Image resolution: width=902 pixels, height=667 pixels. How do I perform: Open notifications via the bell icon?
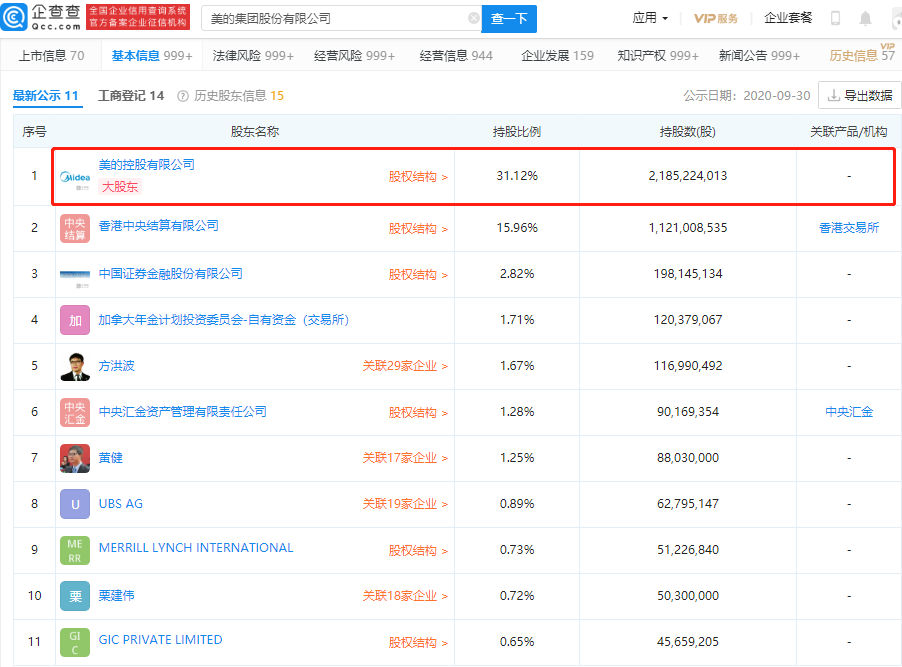point(866,17)
